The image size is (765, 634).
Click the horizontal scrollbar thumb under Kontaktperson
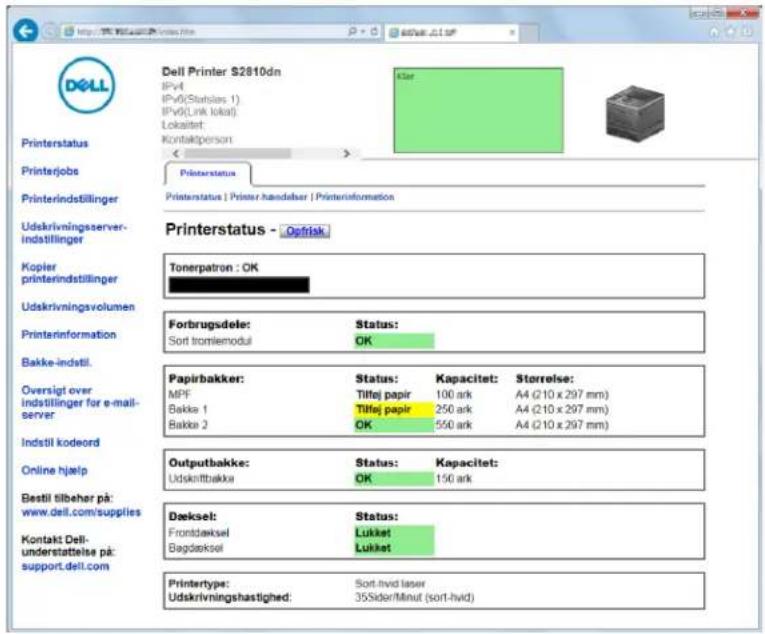point(237,154)
